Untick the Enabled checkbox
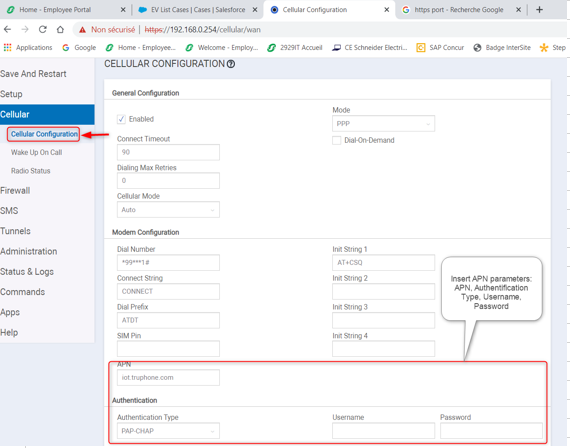Image resolution: width=570 pixels, height=448 pixels. (121, 119)
